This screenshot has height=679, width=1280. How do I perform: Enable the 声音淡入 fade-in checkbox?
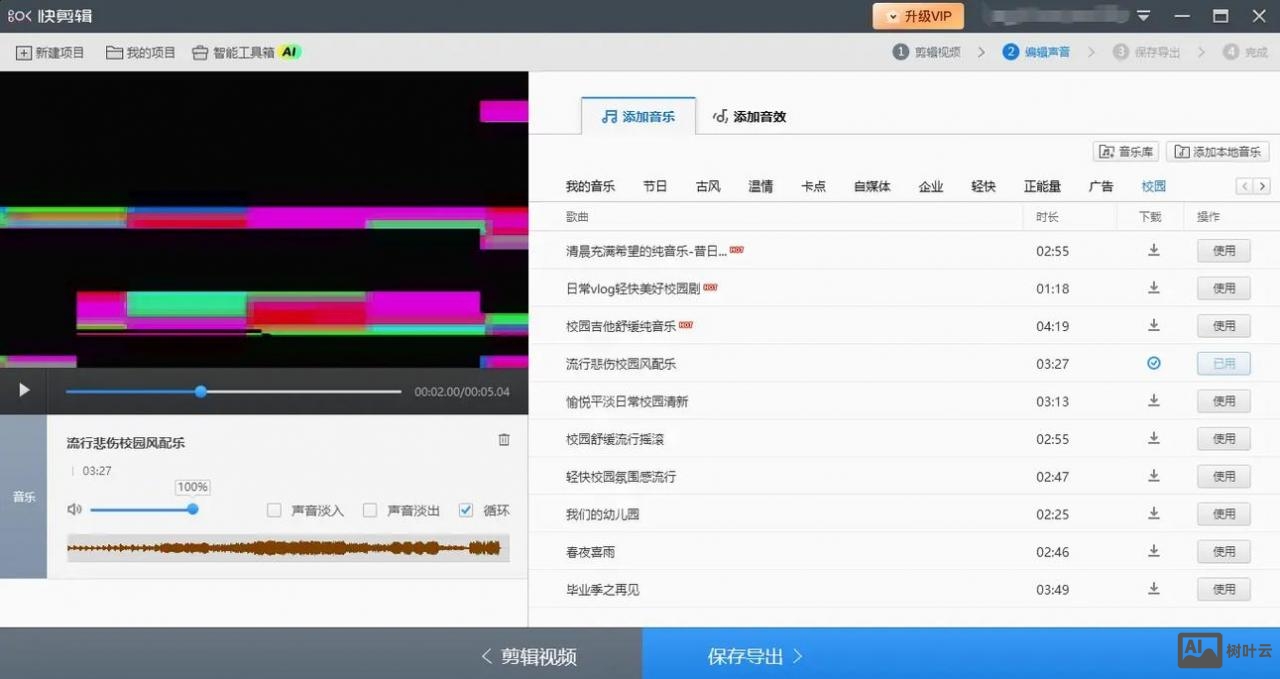(274, 510)
